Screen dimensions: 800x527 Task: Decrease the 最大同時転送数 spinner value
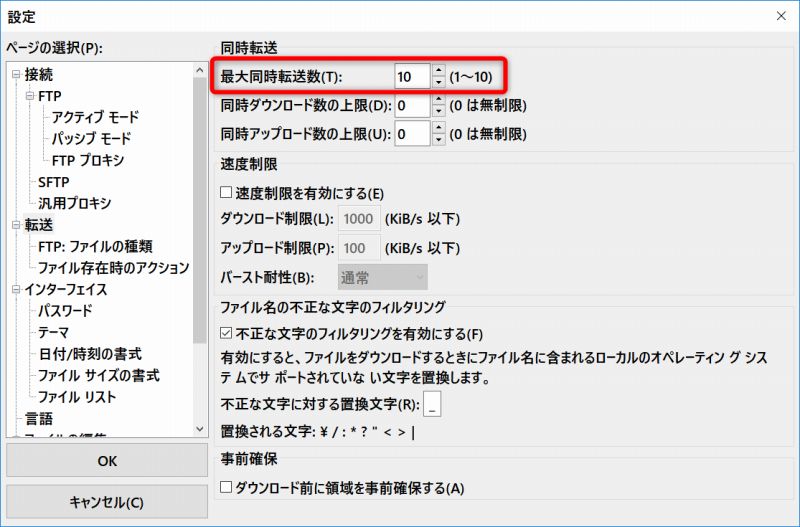(x=438, y=82)
